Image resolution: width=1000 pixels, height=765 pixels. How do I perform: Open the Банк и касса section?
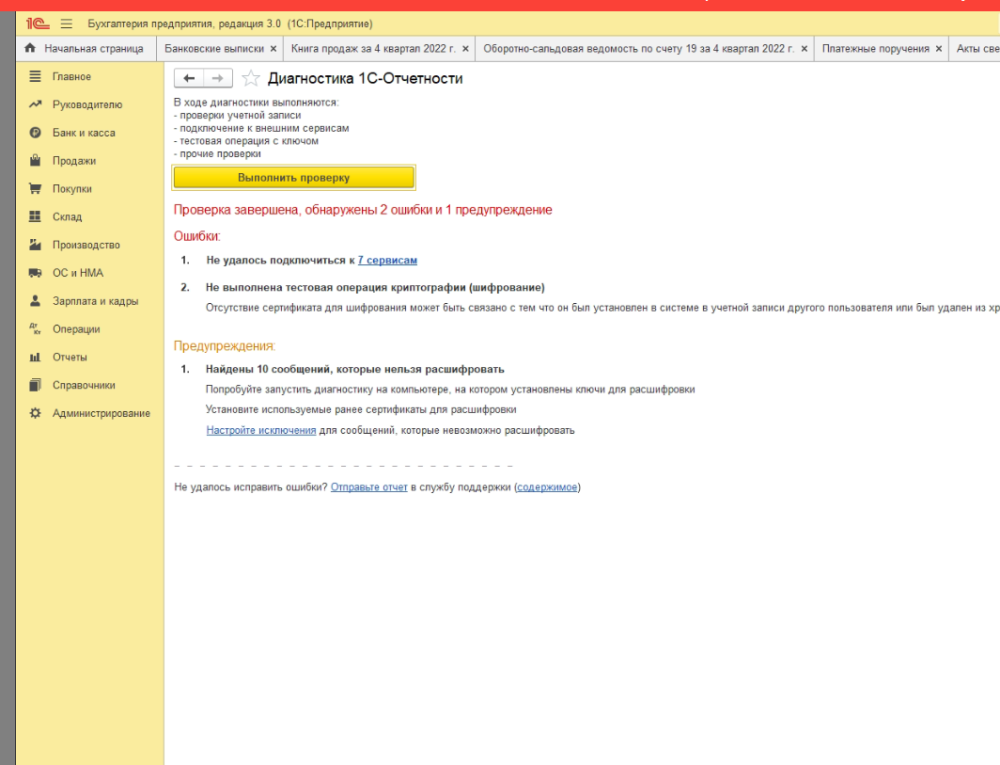pyautogui.click(x=84, y=133)
